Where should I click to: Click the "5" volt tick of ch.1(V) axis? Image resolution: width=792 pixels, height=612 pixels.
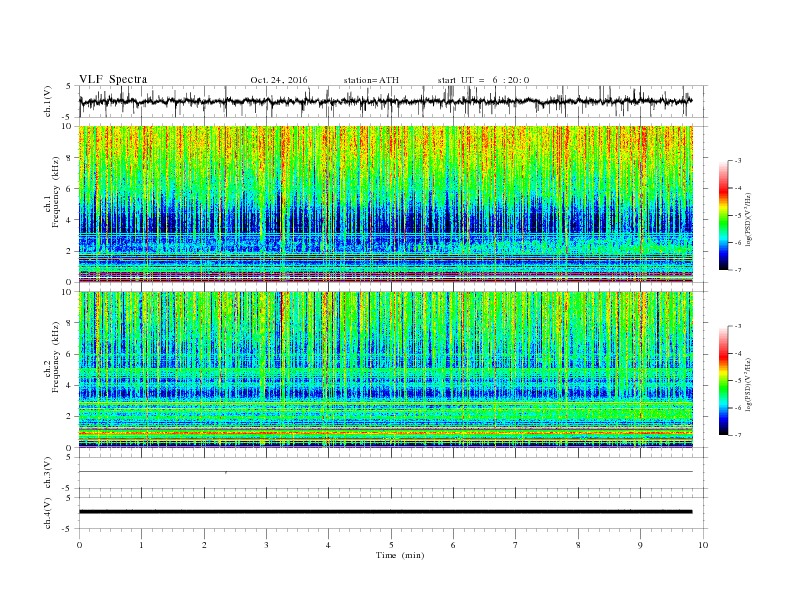(69, 86)
